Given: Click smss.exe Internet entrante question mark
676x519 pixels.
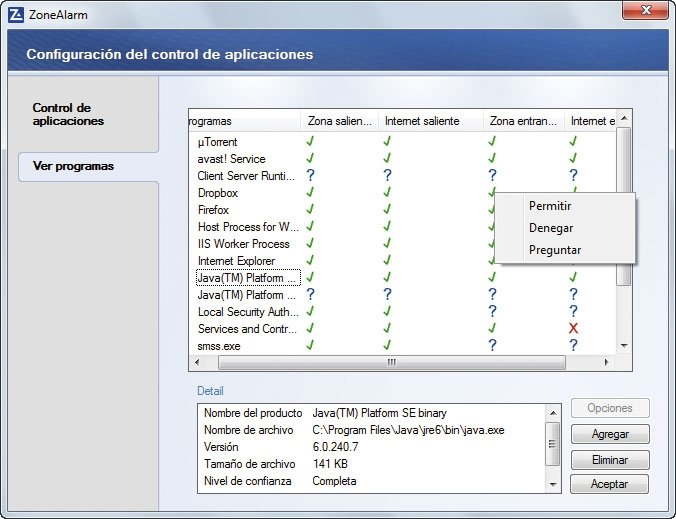Looking at the screenshot, I should (573, 345).
